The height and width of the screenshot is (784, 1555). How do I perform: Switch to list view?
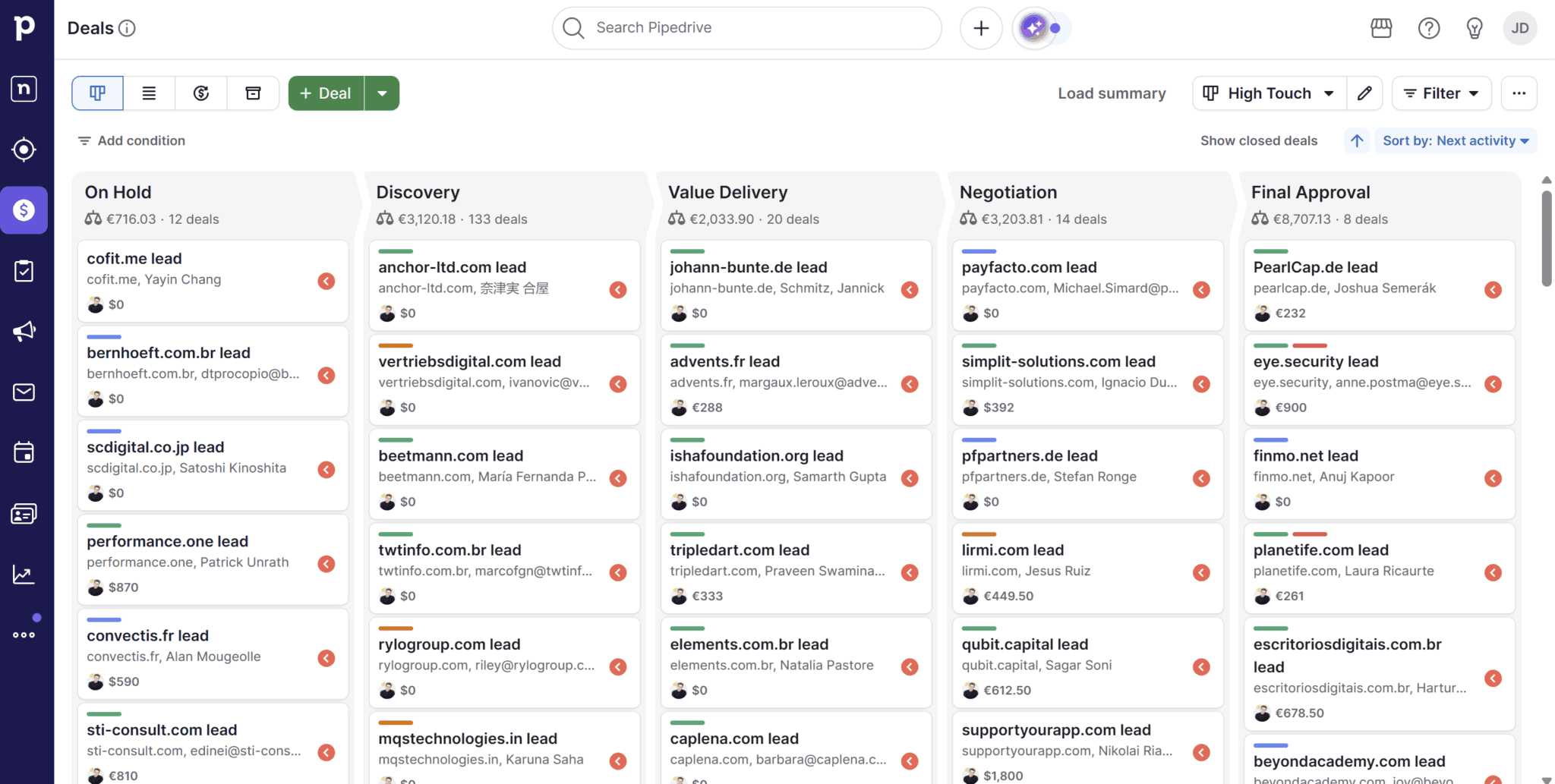pyautogui.click(x=150, y=93)
